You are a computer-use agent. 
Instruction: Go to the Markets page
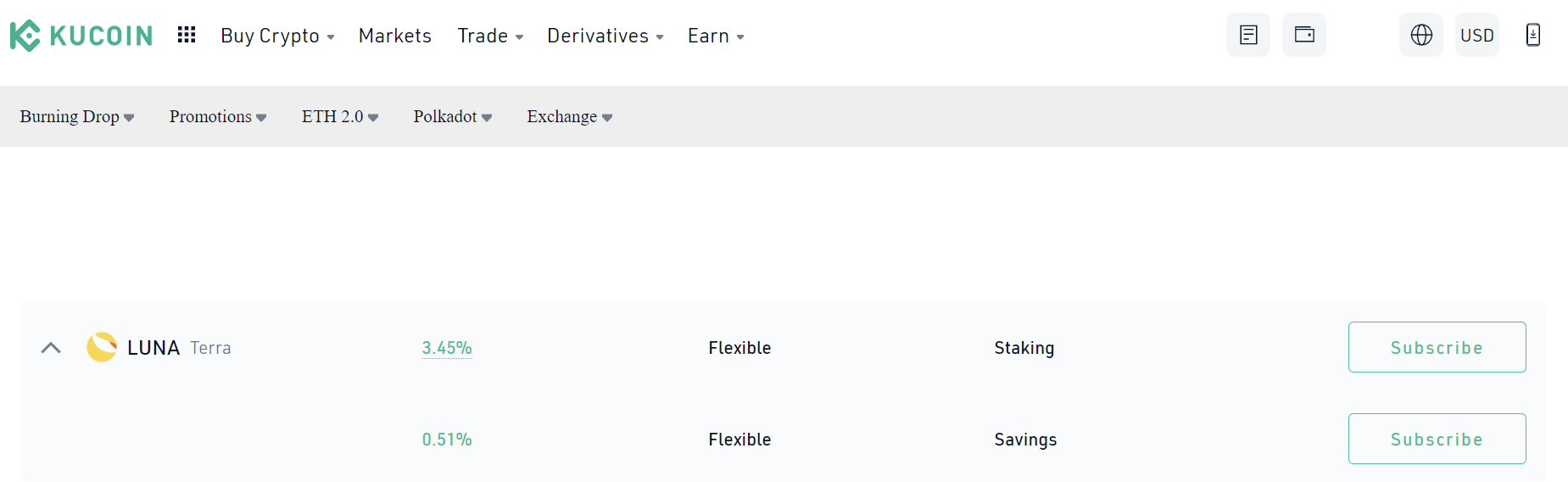tap(395, 36)
